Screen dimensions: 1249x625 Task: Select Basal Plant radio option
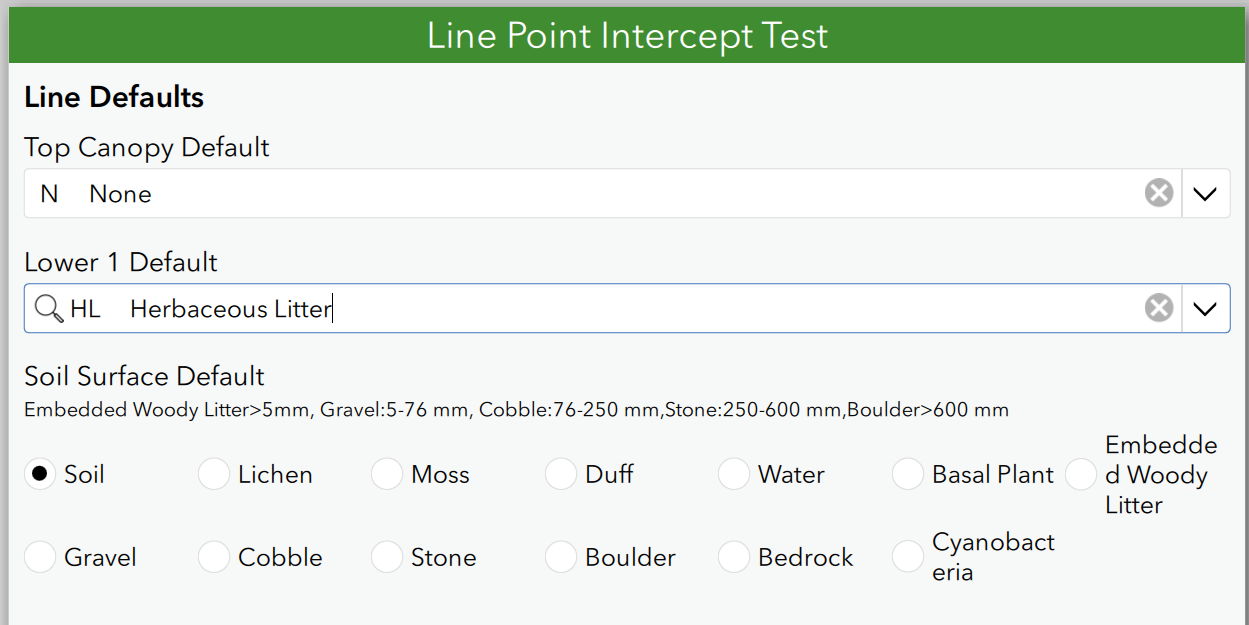pyautogui.click(x=908, y=474)
